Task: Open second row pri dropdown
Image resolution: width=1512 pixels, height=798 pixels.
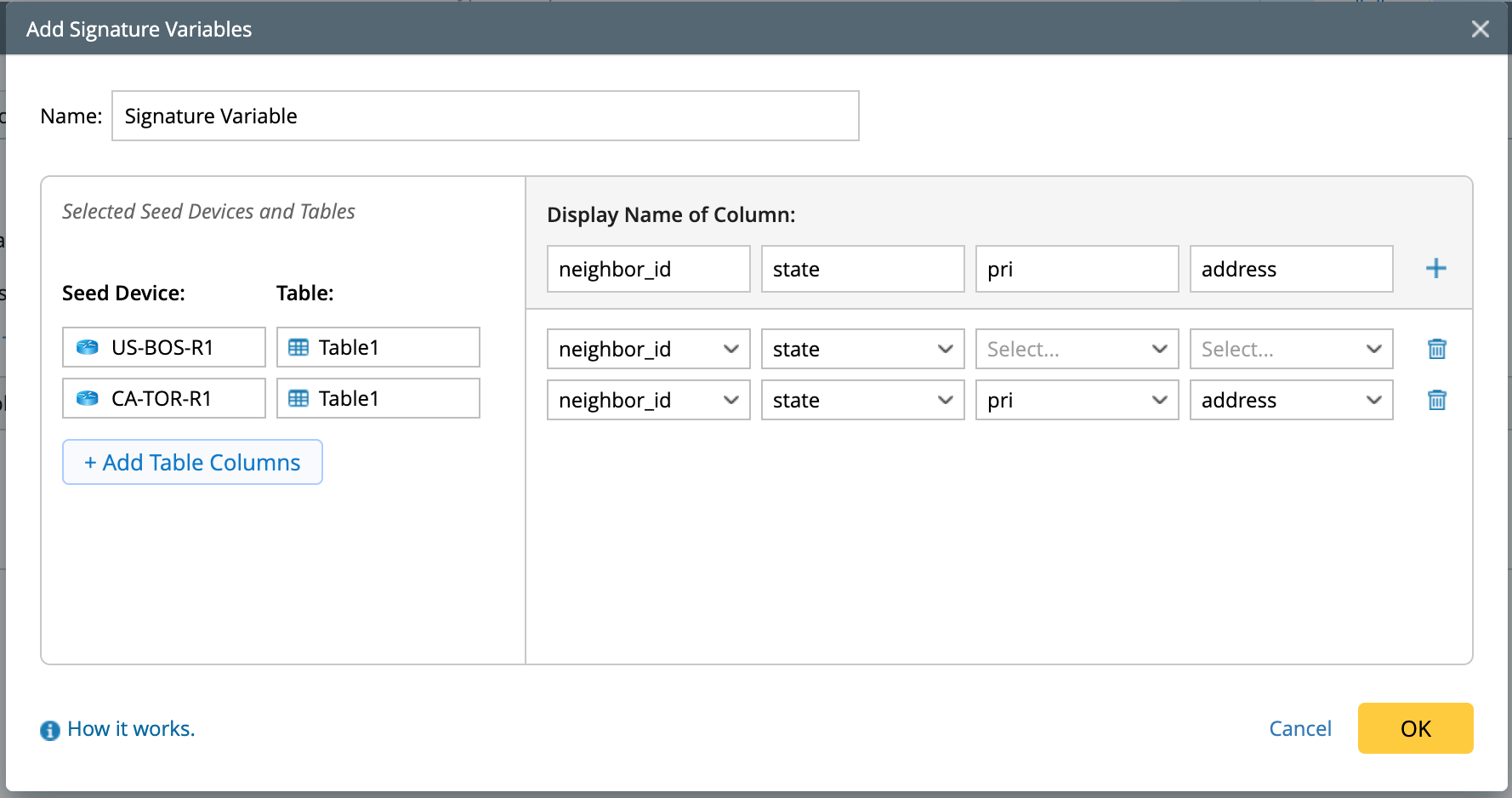Action: [1077, 400]
